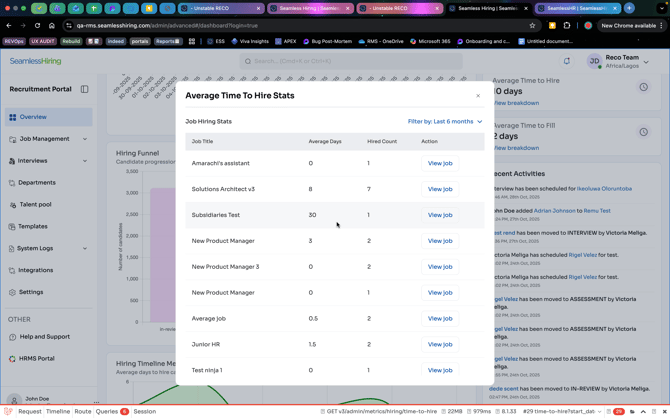Click the Settings gear icon in sidebar

tap(12, 292)
